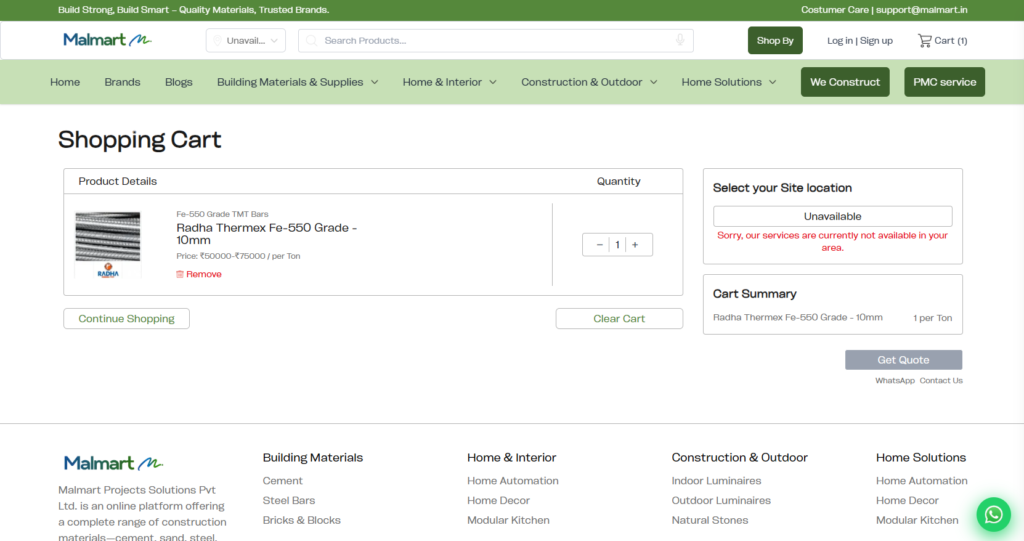Click the Sign up link
This screenshot has width=1024, height=541.
tap(876, 41)
